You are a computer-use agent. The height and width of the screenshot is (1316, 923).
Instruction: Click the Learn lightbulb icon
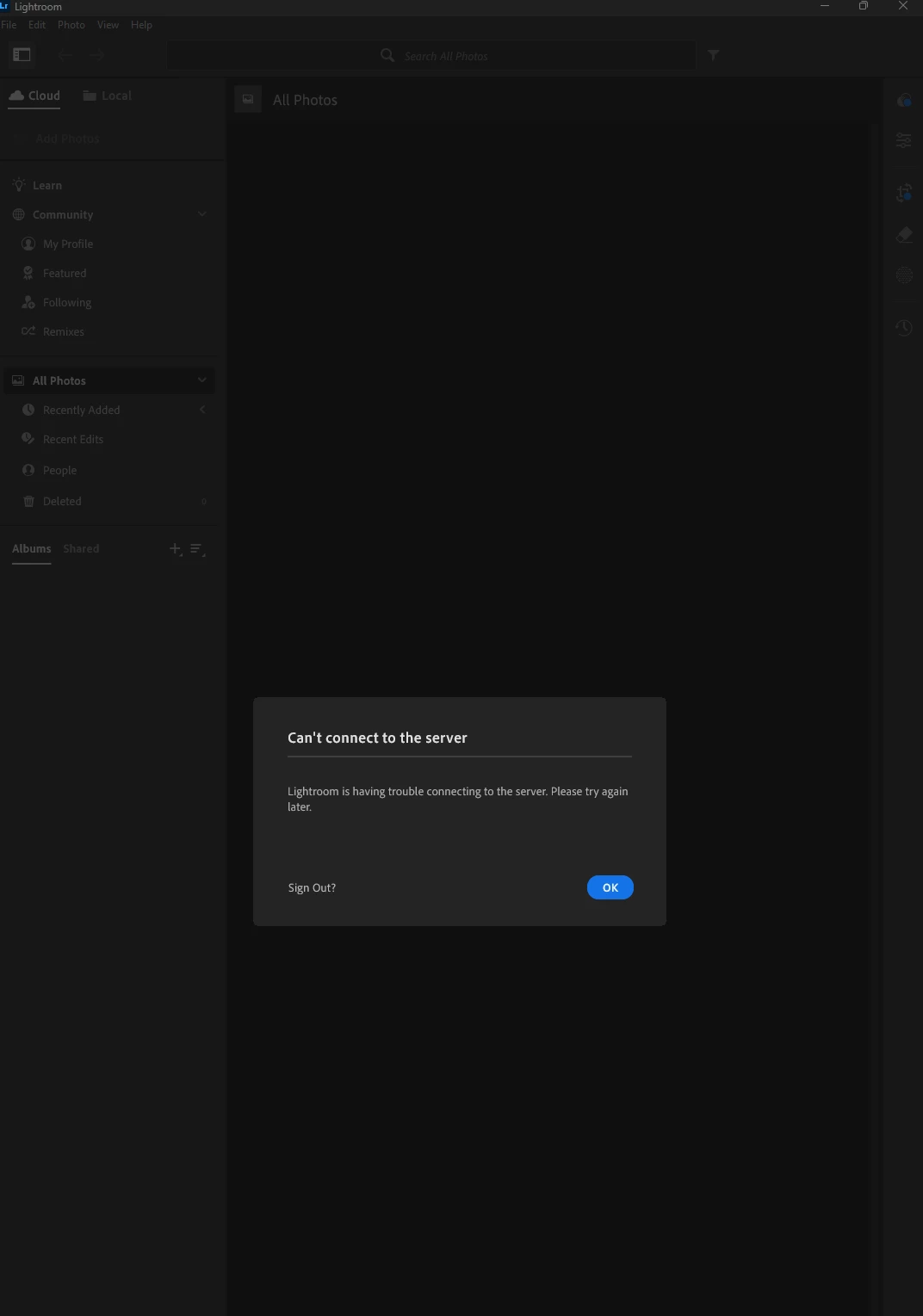coord(19,185)
